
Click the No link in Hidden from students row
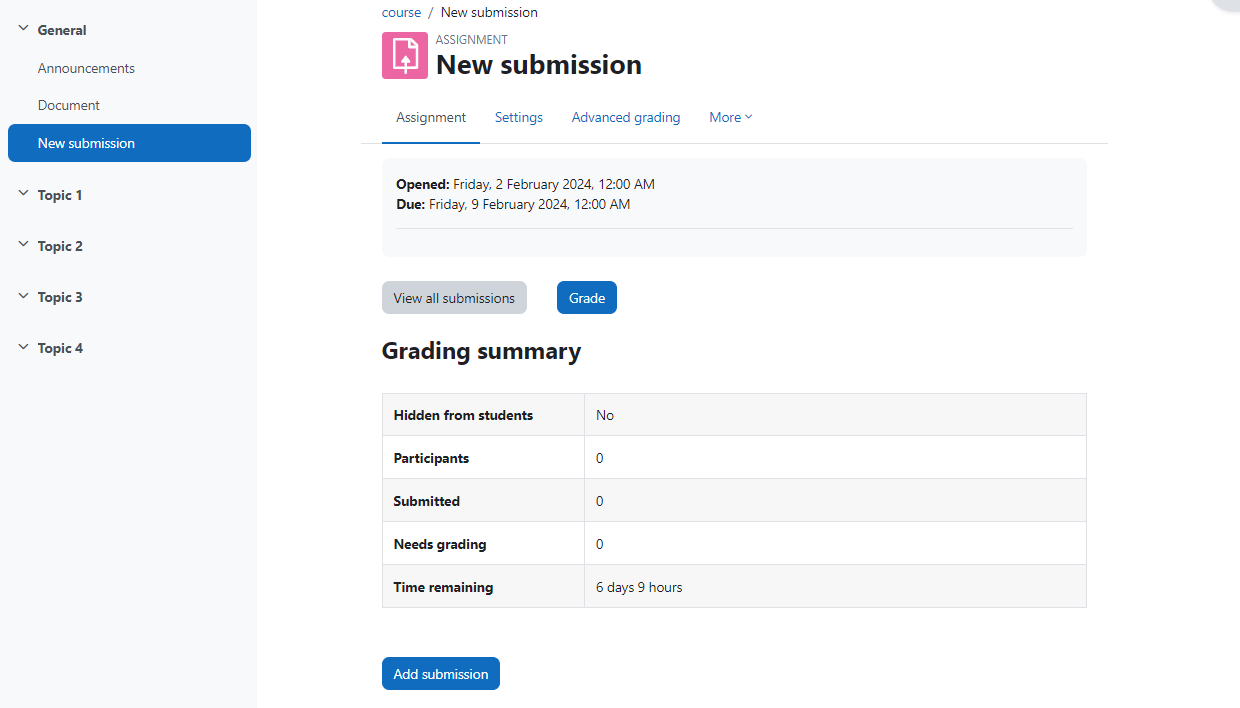click(x=604, y=414)
